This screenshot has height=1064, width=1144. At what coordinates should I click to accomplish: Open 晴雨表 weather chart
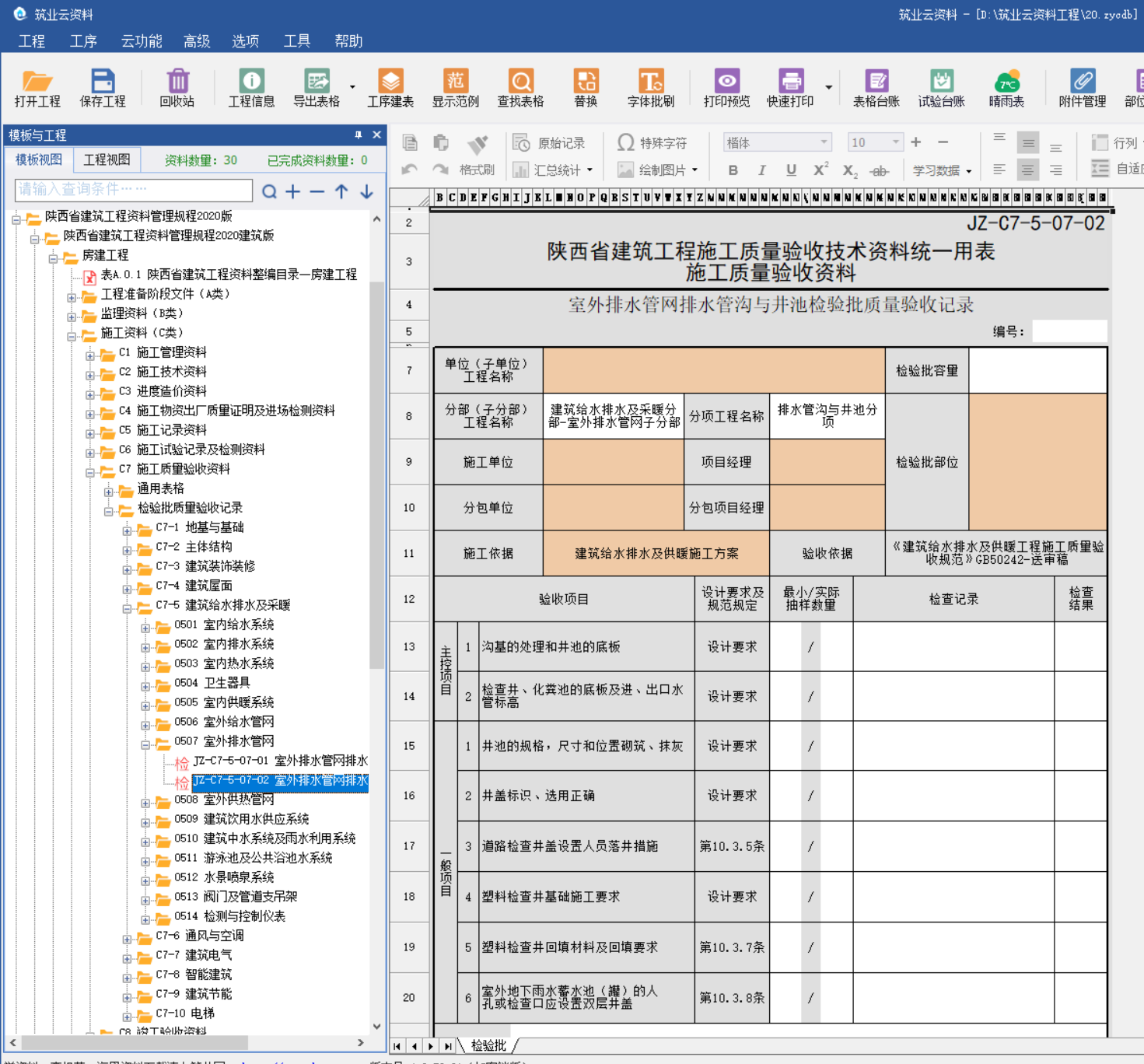[1006, 88]
